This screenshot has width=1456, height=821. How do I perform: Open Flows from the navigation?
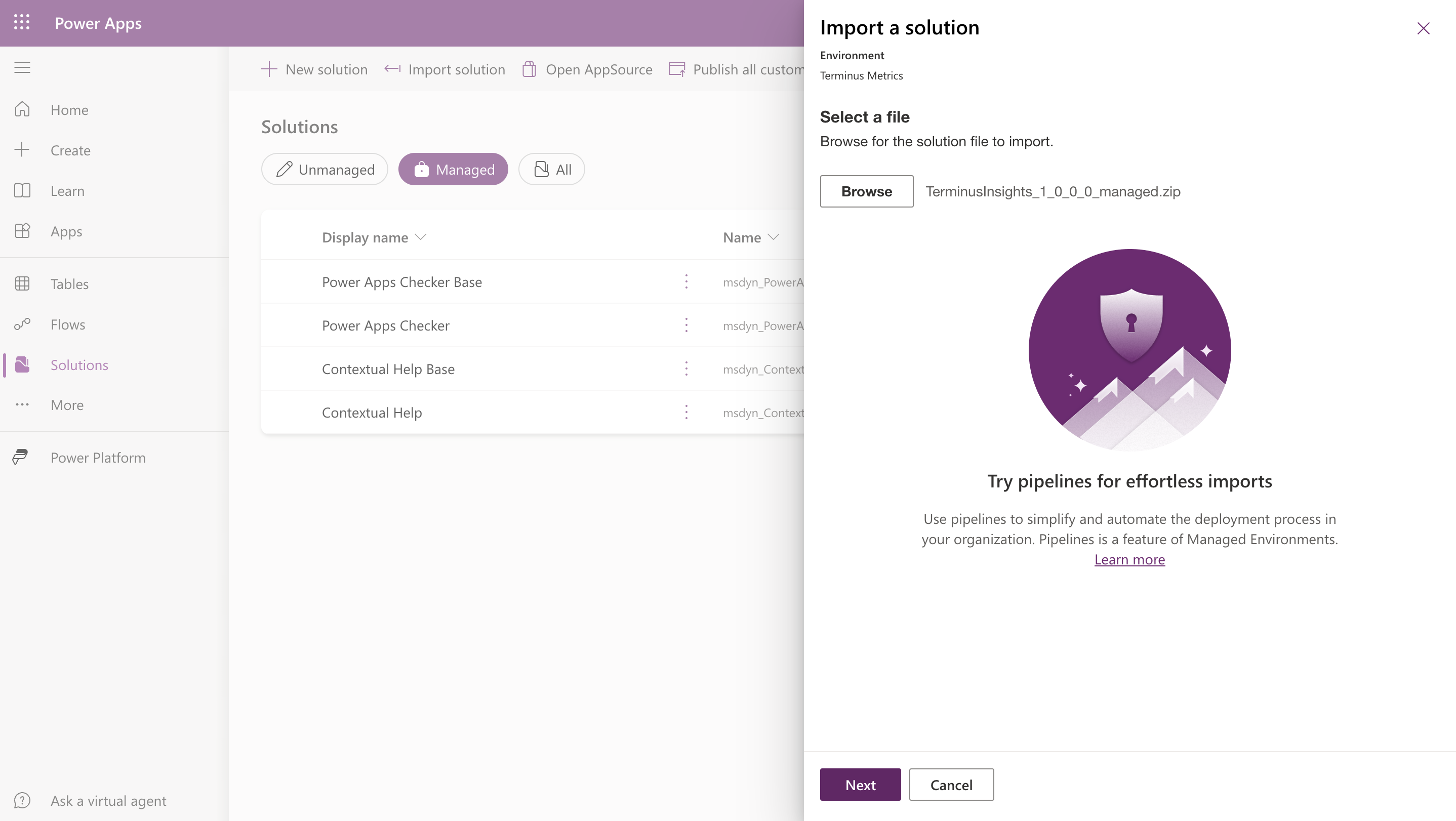[x=68, y=324]
